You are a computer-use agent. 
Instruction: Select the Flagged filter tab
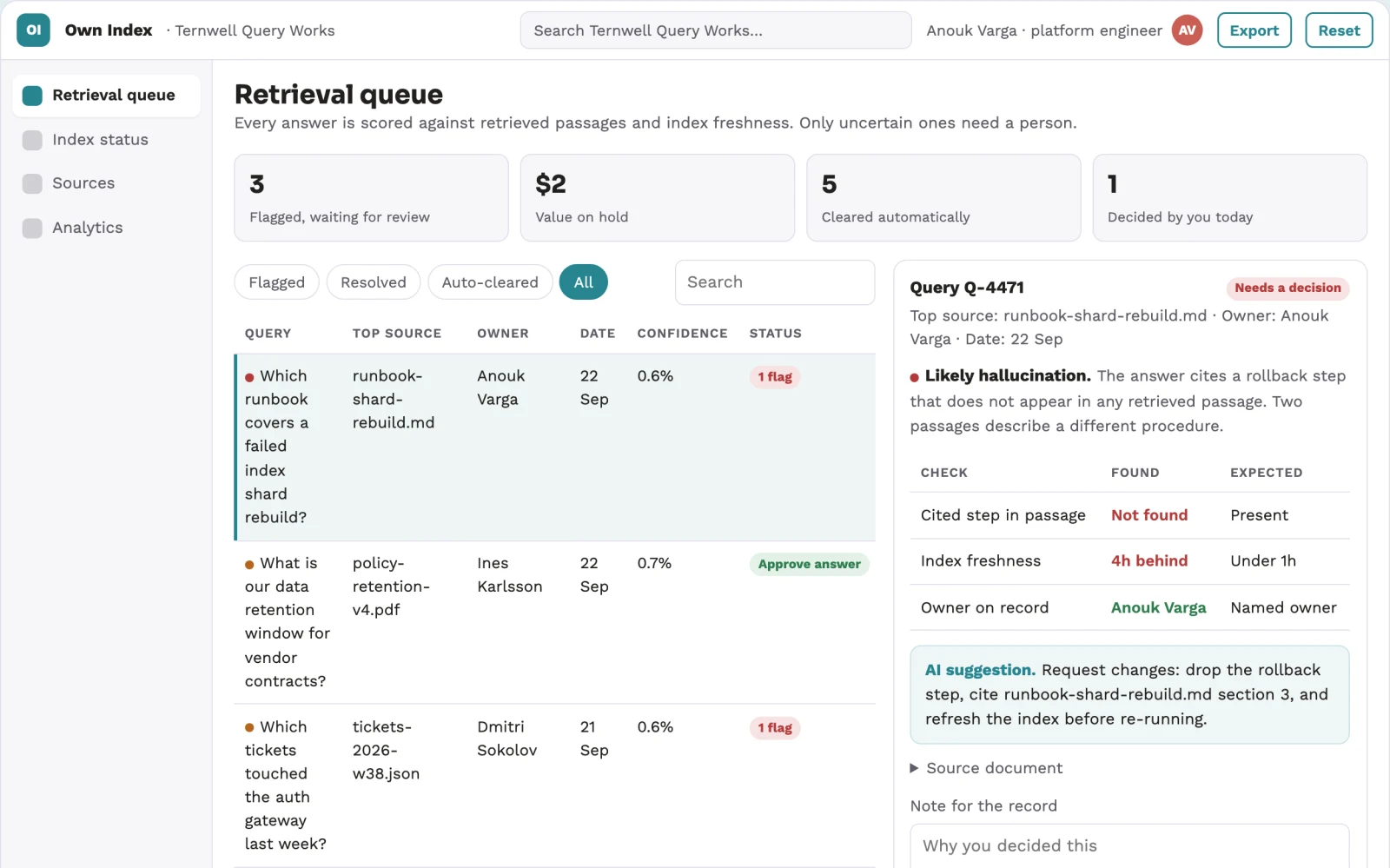click(x=276, y=282)
